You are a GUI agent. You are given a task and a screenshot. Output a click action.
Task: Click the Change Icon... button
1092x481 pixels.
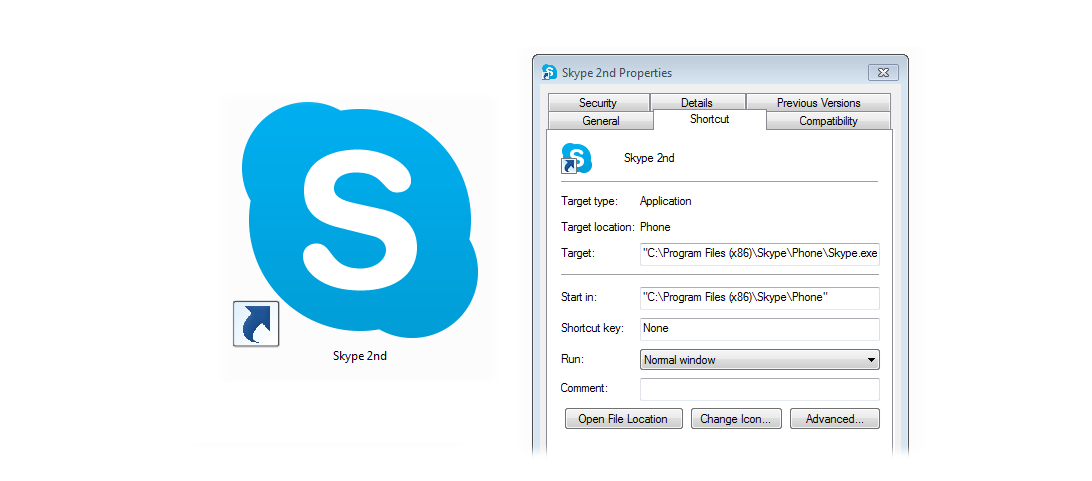(x=736, y=419)
